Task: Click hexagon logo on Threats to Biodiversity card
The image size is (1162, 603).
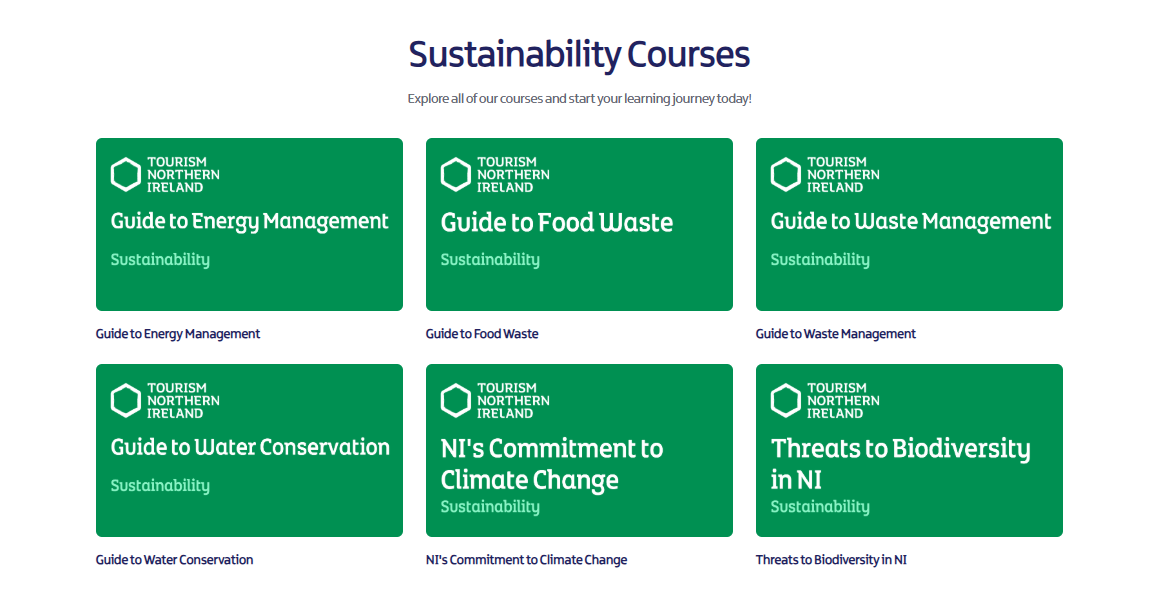Action: point(786,401)
